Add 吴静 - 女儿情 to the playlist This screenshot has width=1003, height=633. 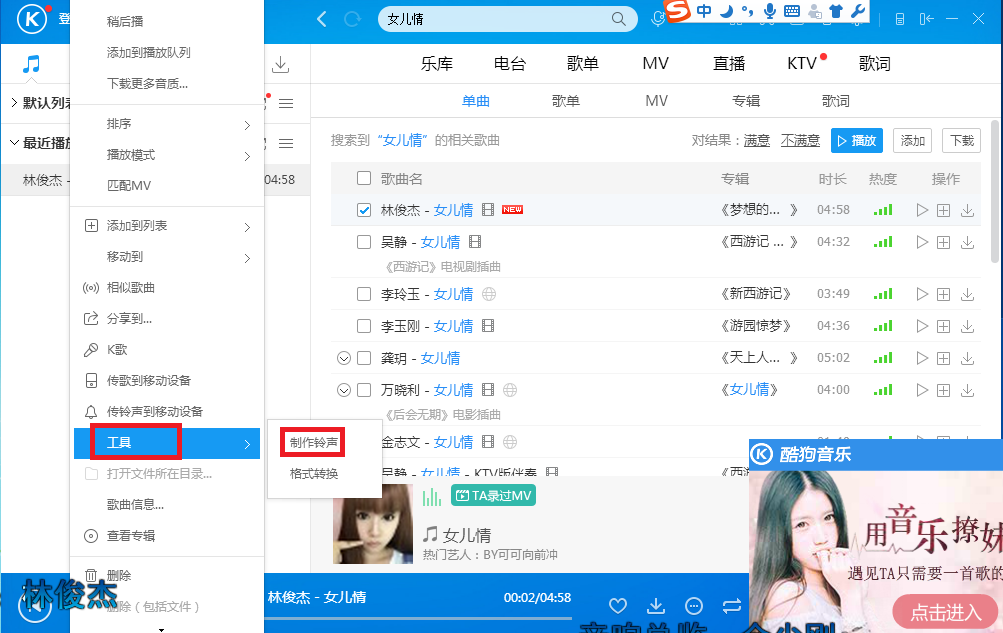[x=944, y=242]
